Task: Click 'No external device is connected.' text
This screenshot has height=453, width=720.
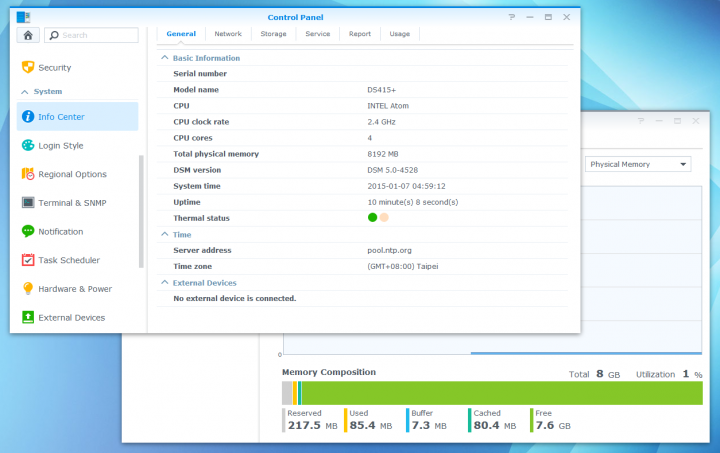Action: point(235,299)
